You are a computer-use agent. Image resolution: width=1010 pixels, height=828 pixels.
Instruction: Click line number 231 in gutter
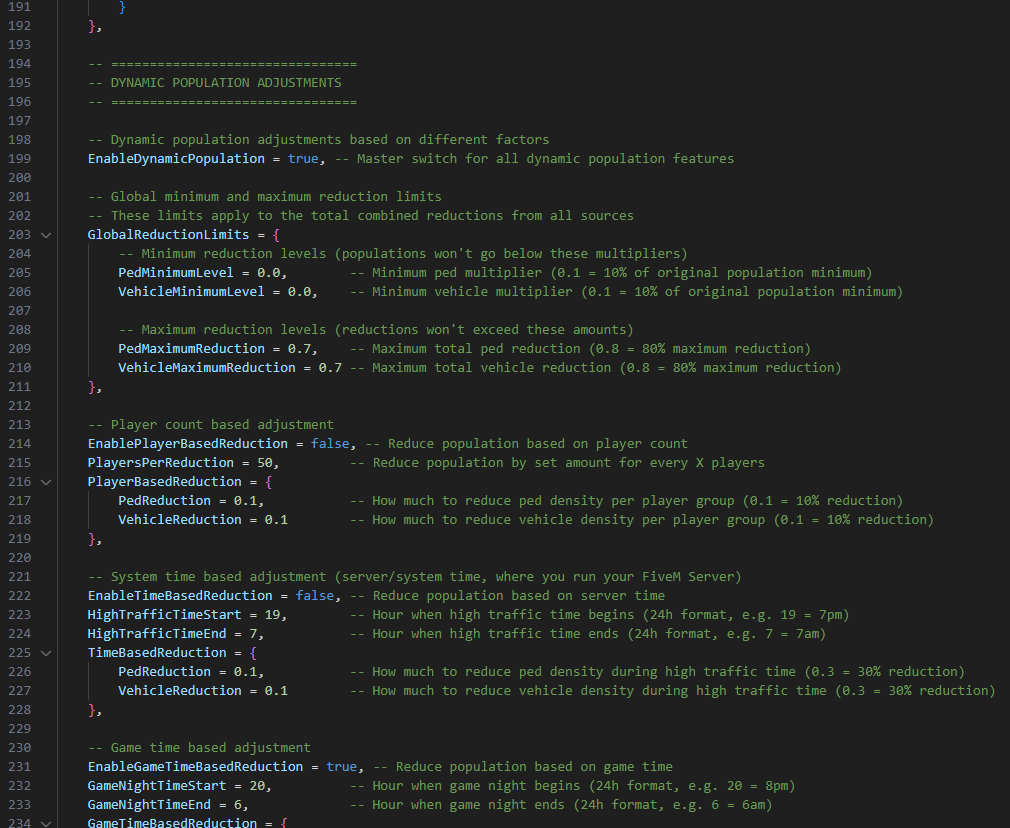pyautogui.click(x=19, y=766)
